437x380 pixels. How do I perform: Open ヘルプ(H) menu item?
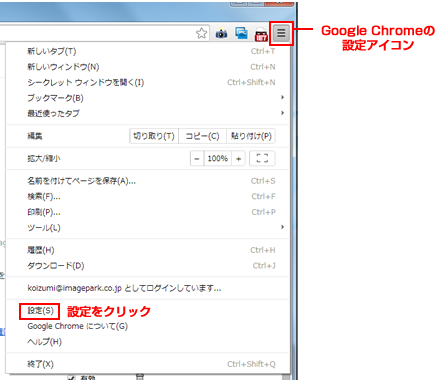point(148,342)
